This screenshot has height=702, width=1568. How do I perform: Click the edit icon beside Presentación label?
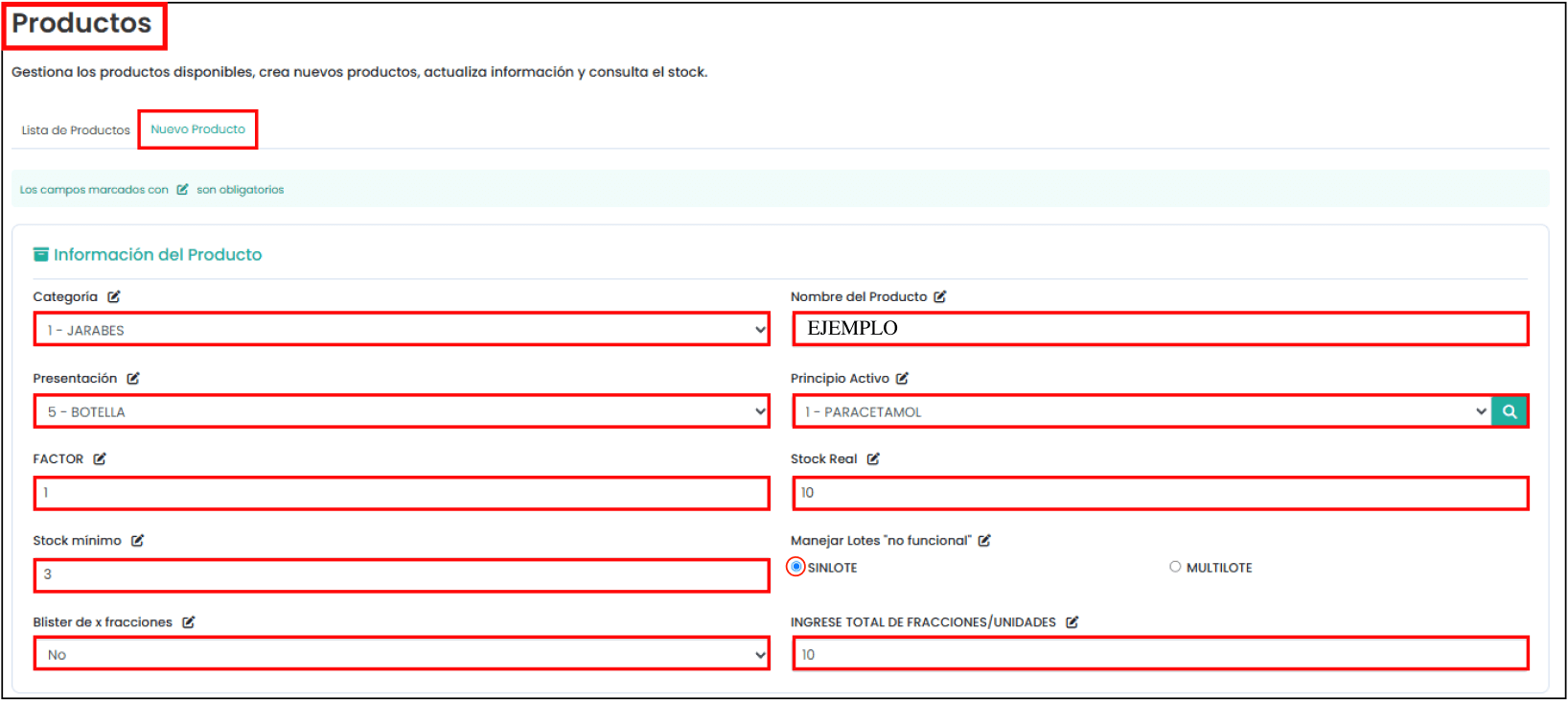(x=133, y=379)
